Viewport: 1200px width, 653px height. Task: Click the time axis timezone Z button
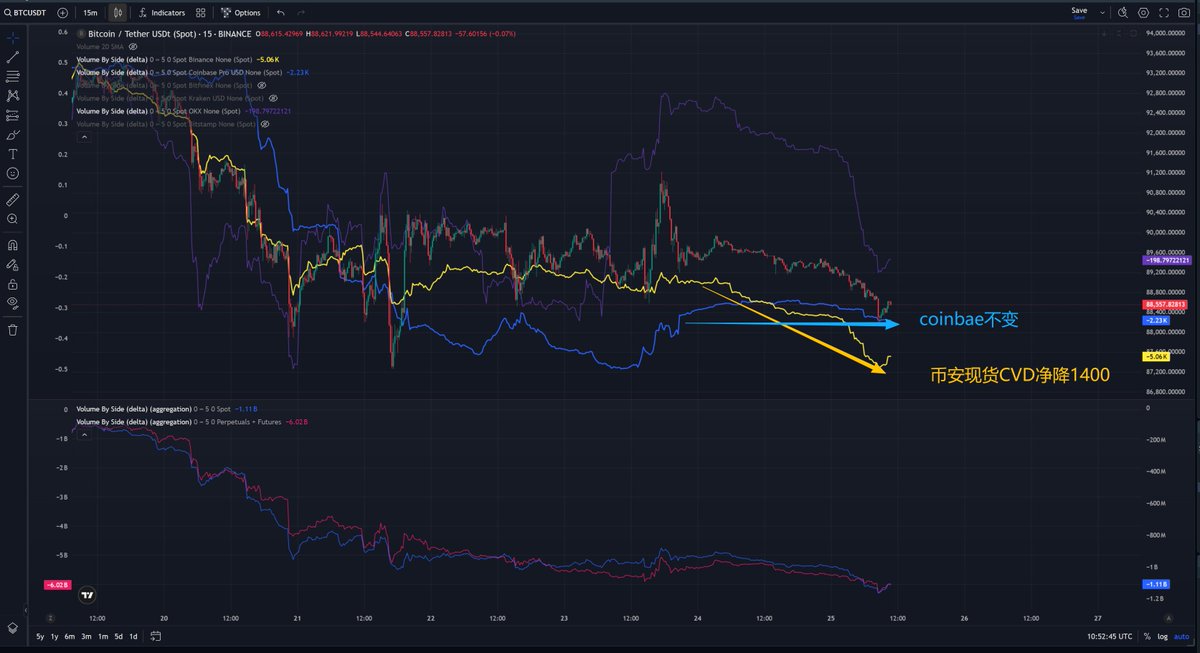pyautogui.click(x=49, y=618)
